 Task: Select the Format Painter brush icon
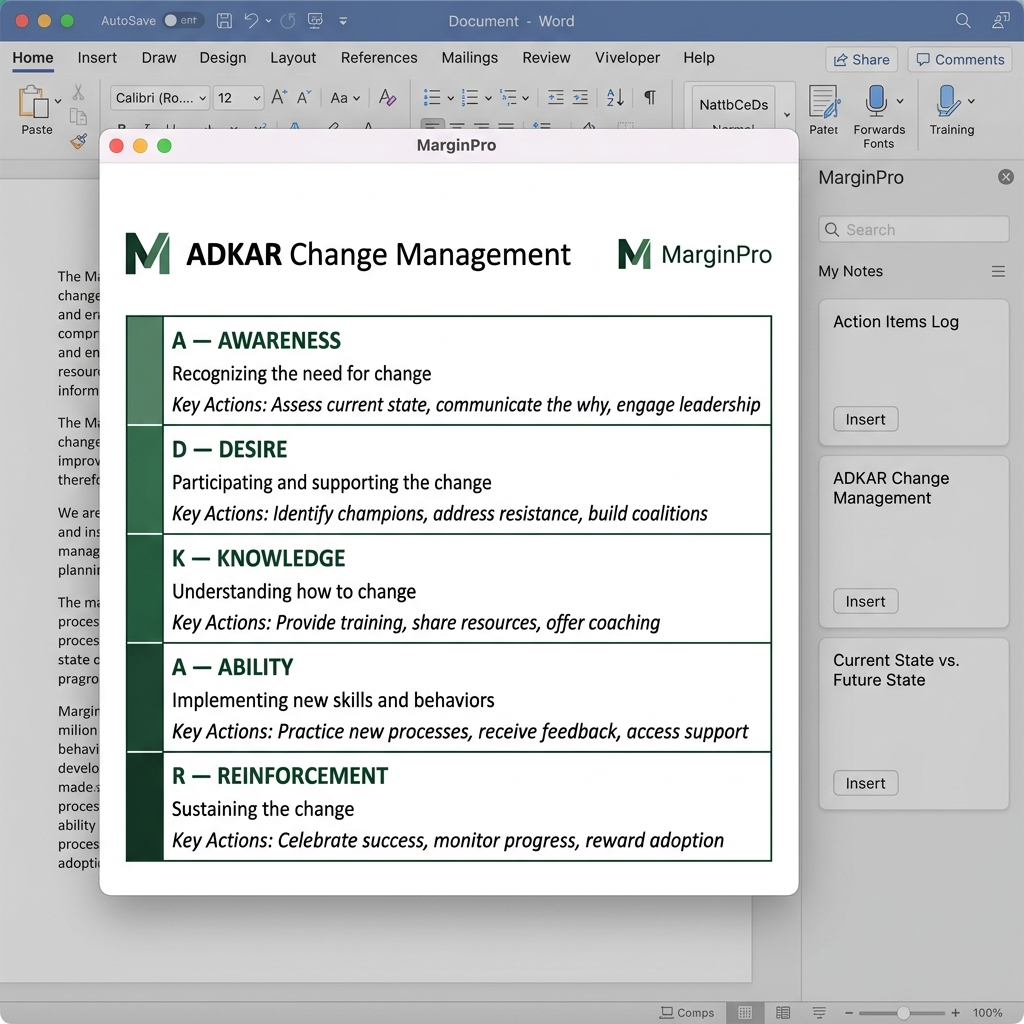click(78, 141)
